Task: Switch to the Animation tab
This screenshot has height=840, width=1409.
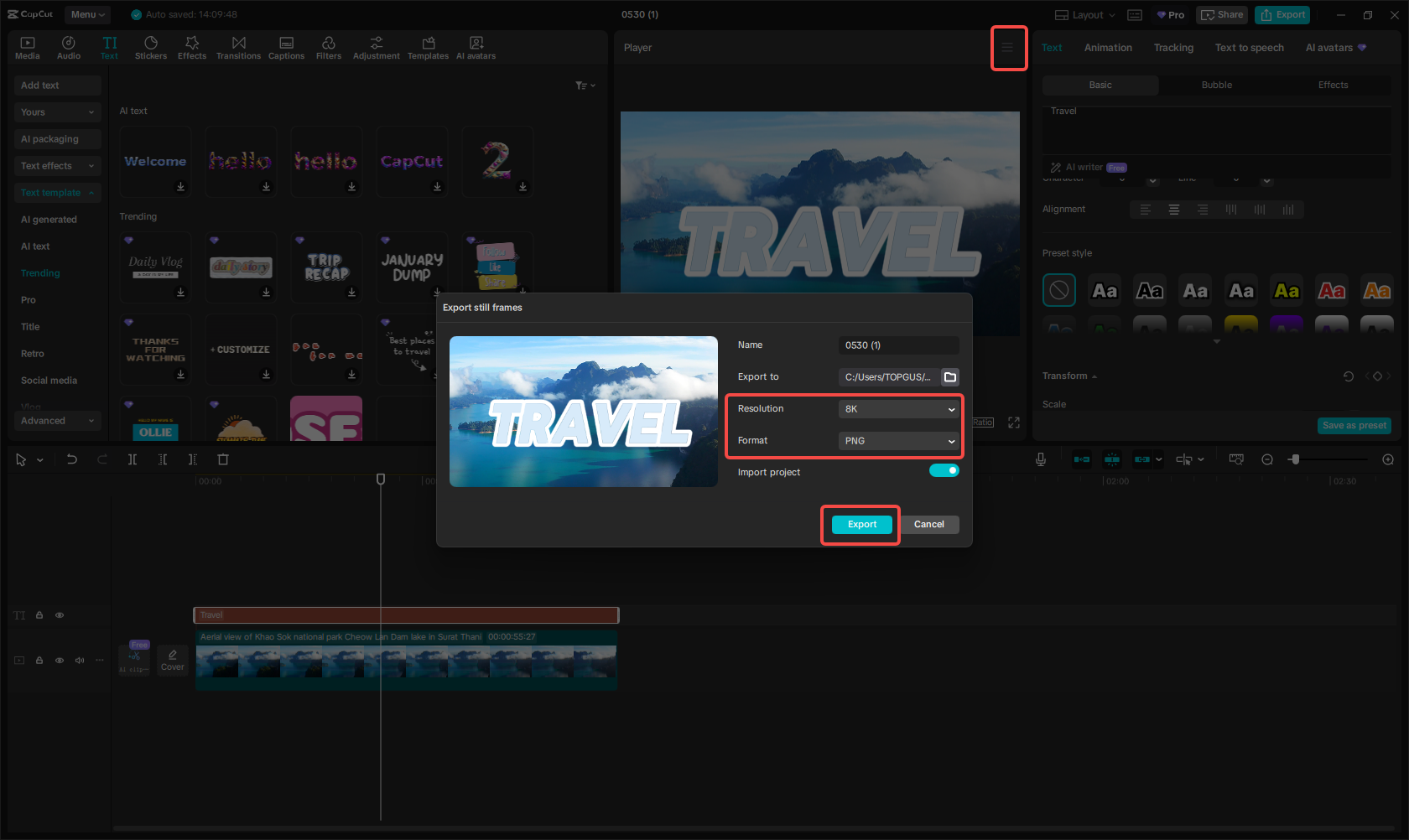Action: [x=1108, y=48]
